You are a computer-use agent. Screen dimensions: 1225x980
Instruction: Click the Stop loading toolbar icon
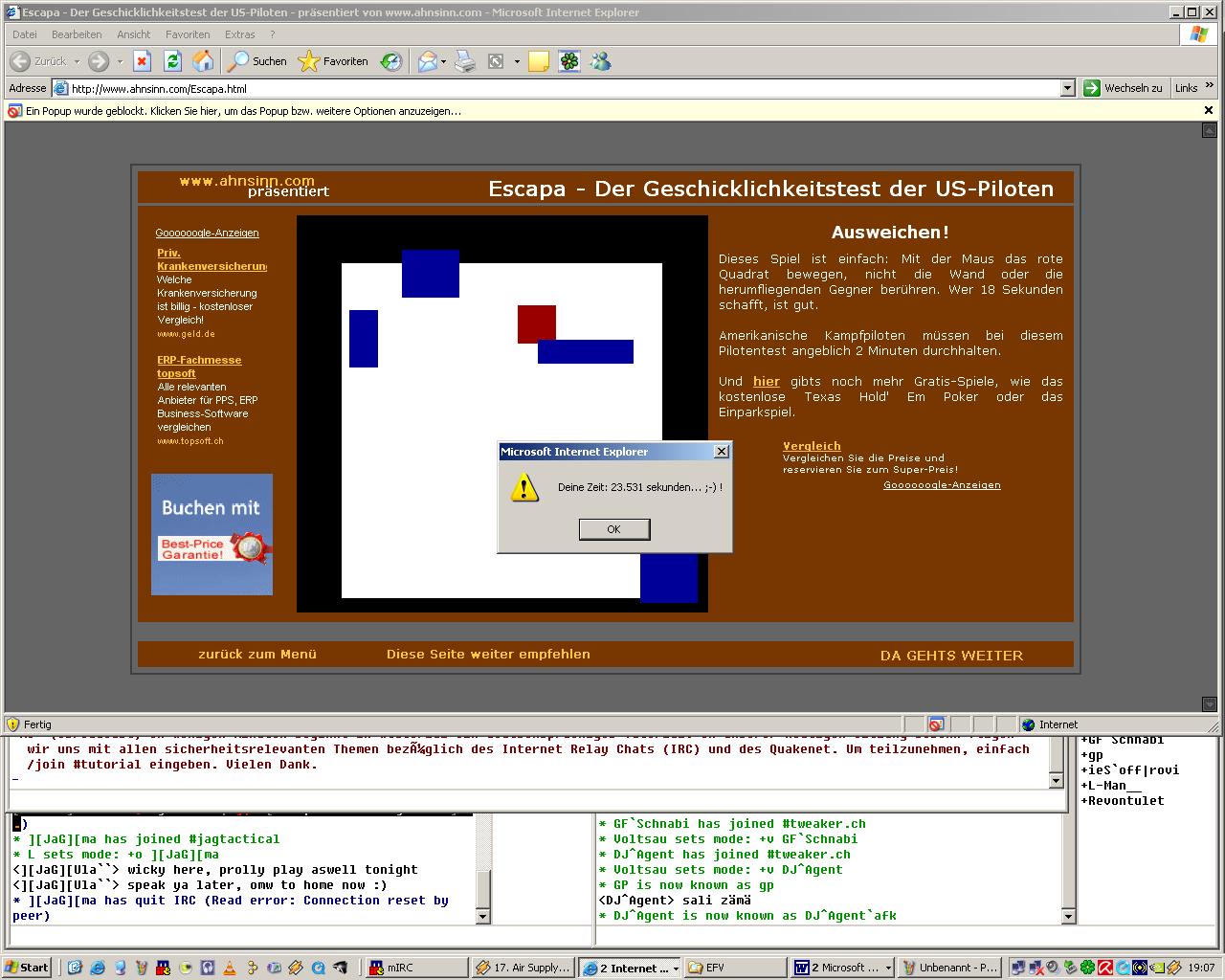click(142, 61)
